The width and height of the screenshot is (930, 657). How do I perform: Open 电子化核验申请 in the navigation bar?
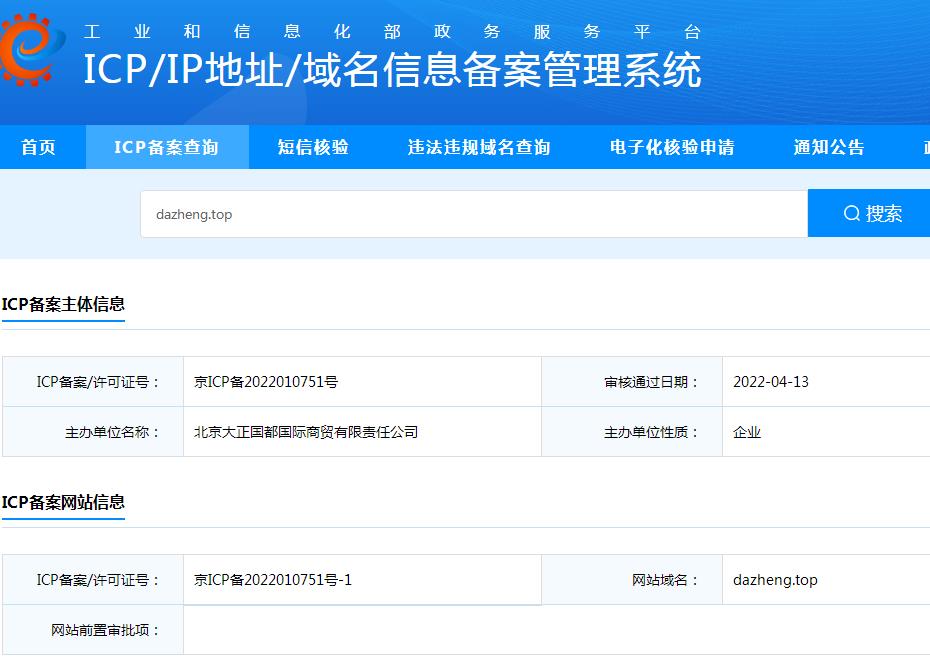[x=672, y=147]
